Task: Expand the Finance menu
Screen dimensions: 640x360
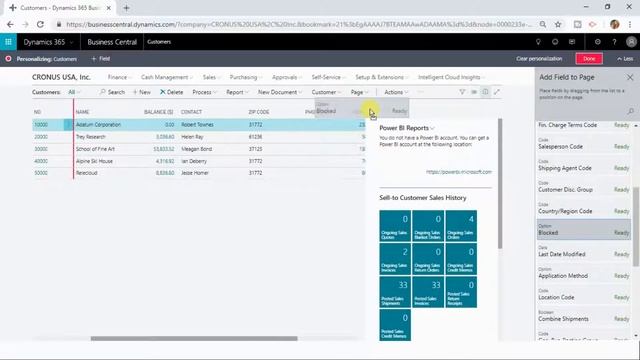Action: (x=120, y=77)
